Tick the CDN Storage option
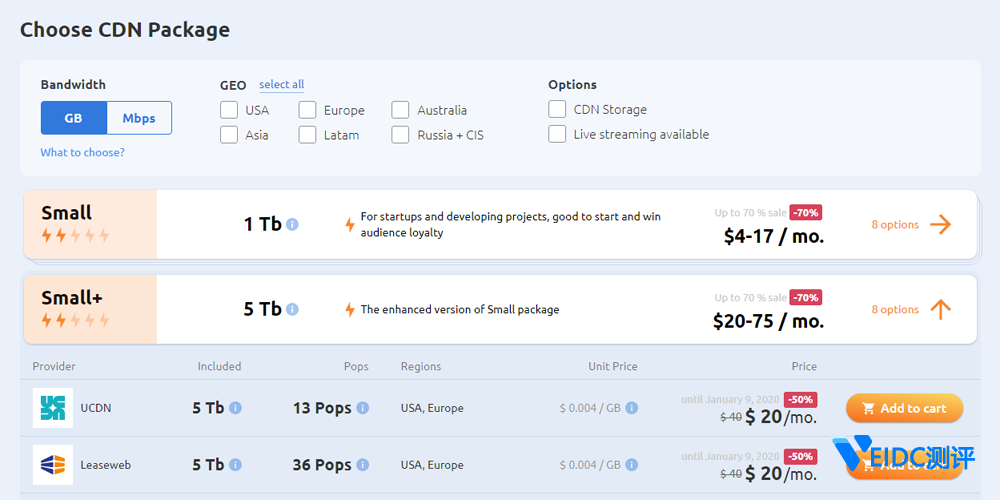Screen dimensions: 1000x500 (557, 109)
